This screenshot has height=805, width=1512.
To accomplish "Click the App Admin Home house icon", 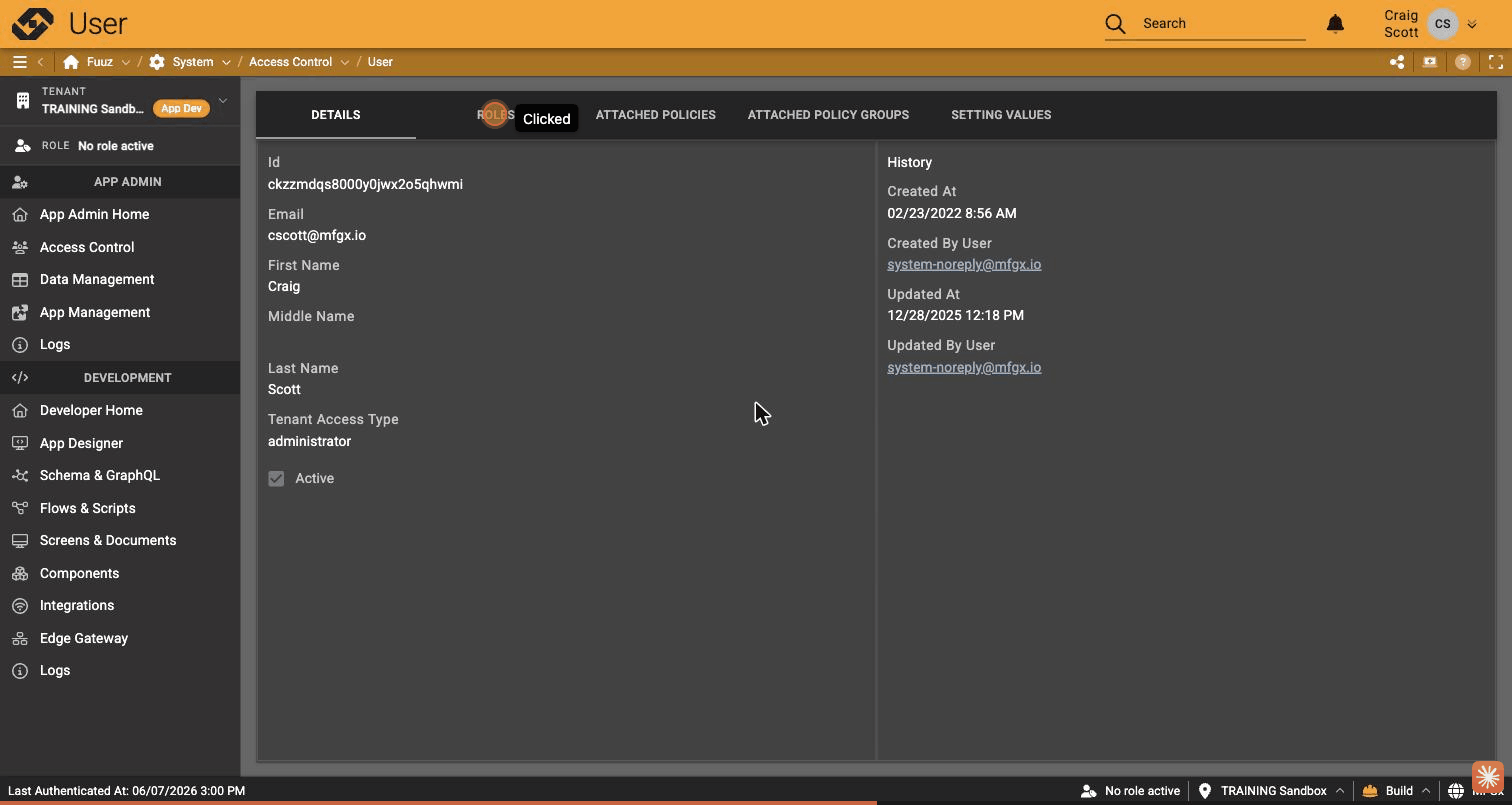I will [19, 214].
